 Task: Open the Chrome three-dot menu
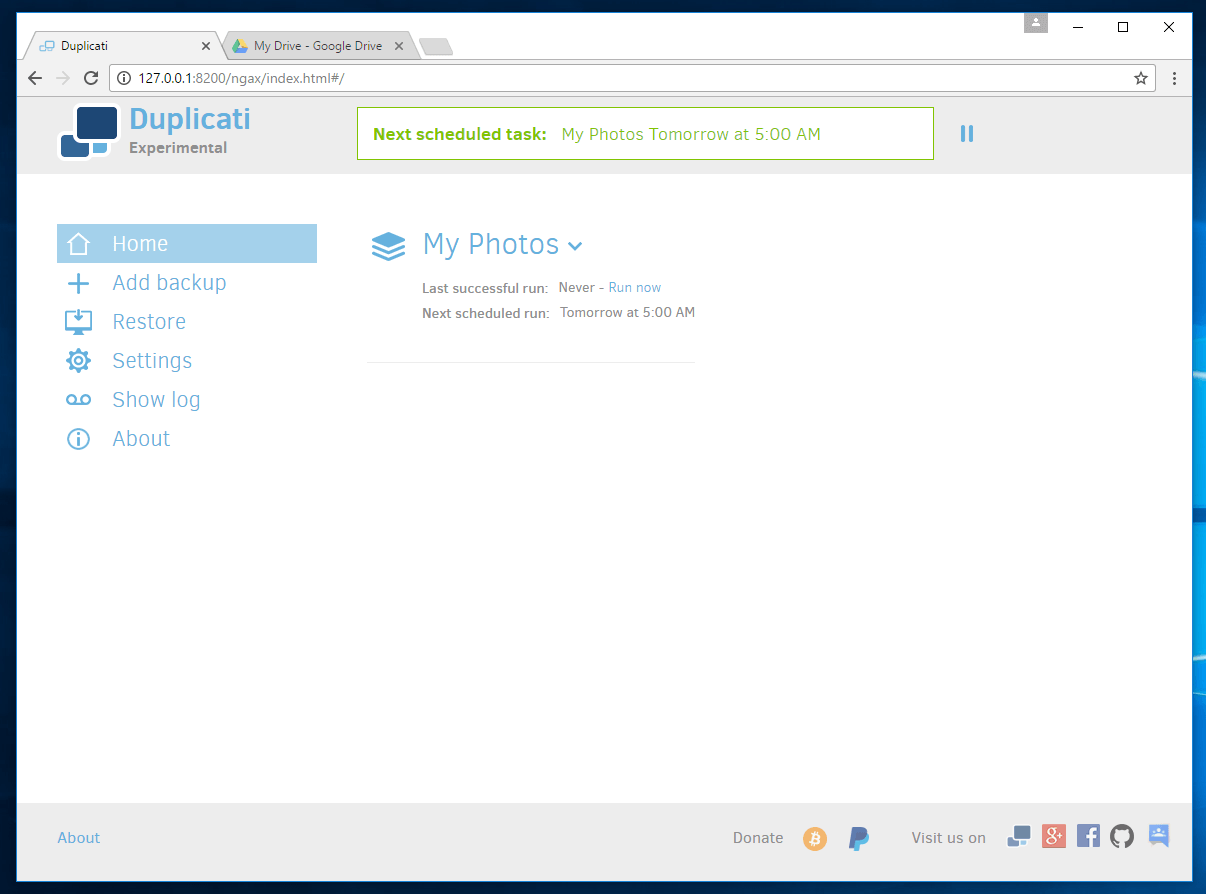pyautogui.click(x=1174, y=78)
